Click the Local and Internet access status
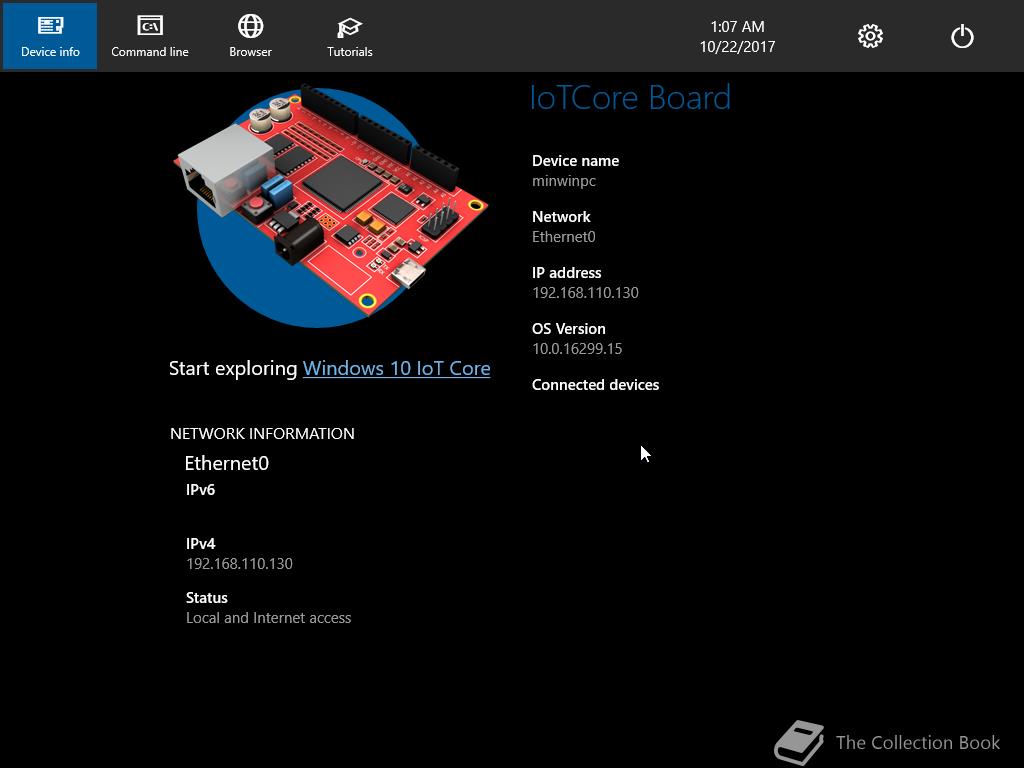The image size is (1024, 768). point(268,618)
